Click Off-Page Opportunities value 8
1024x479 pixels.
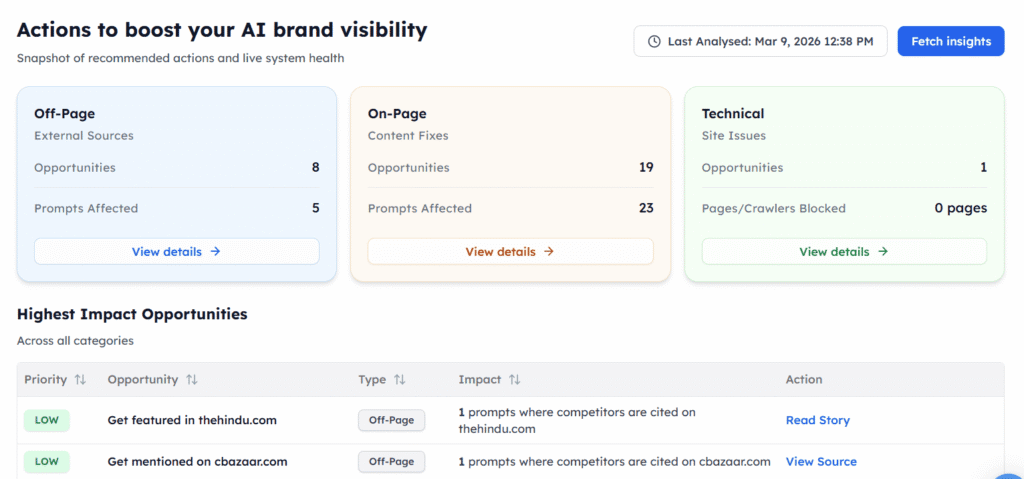pyautogui.click(x=315, y=167)
